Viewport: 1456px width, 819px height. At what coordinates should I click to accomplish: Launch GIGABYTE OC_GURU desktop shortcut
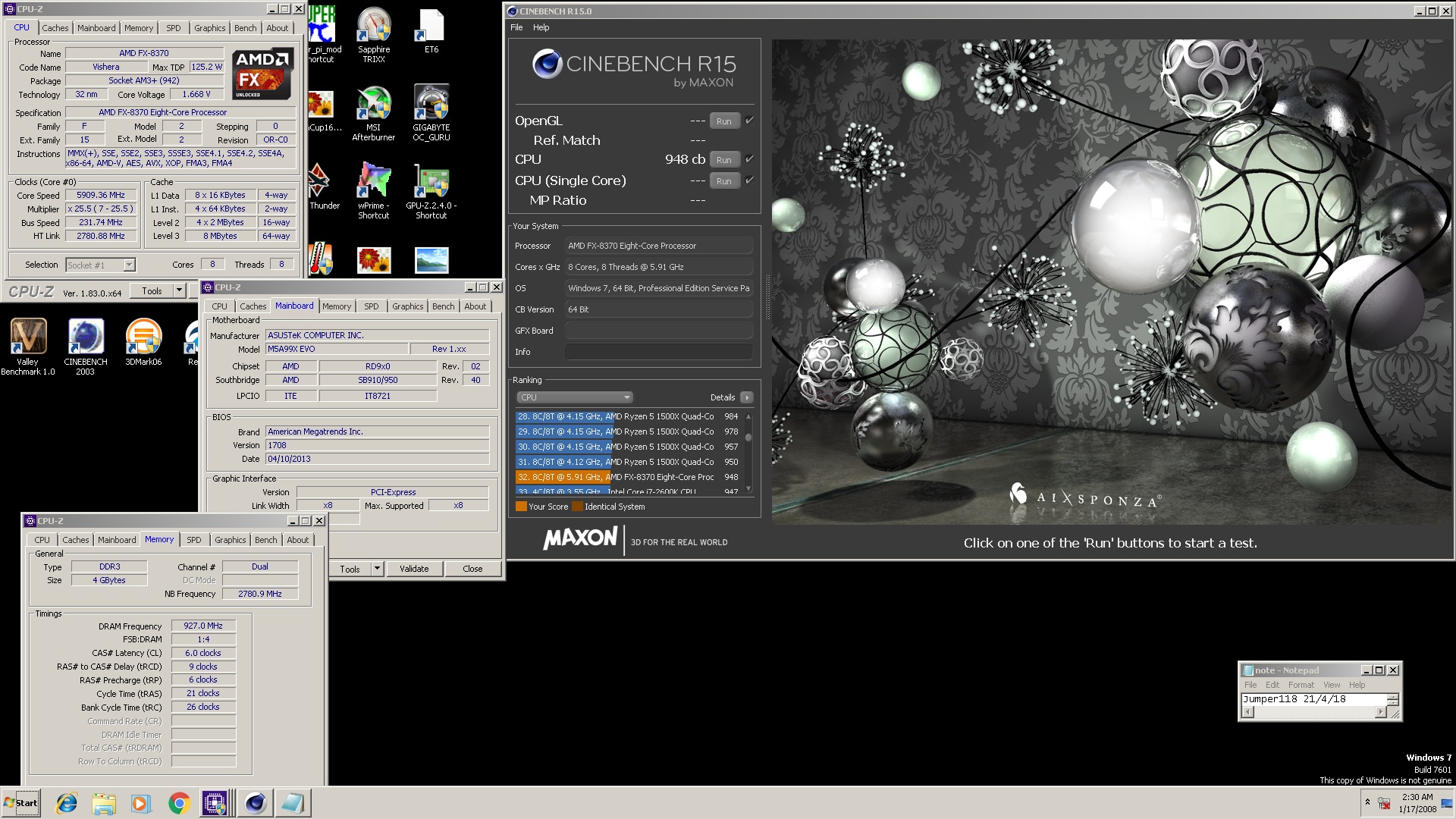[431, 113]
